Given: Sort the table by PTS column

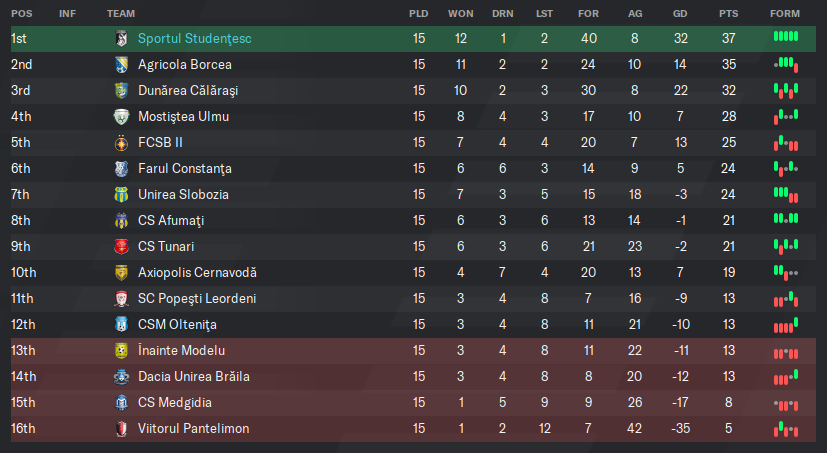Looking at the screenshot, I should click(x=728, y=14).
